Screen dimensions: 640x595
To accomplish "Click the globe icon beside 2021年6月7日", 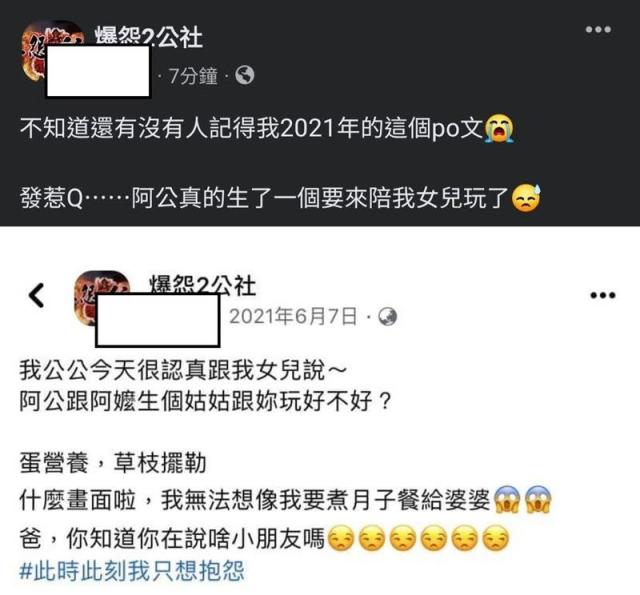I will point(387,317).
